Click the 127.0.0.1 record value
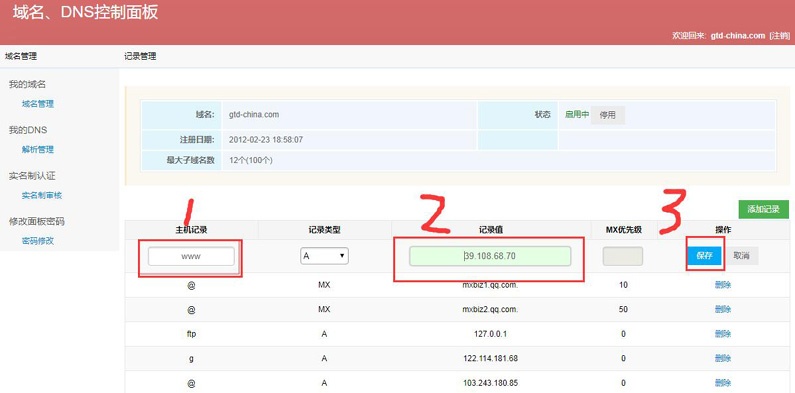Viewport: 795px width, 393px height. point(490,334)
